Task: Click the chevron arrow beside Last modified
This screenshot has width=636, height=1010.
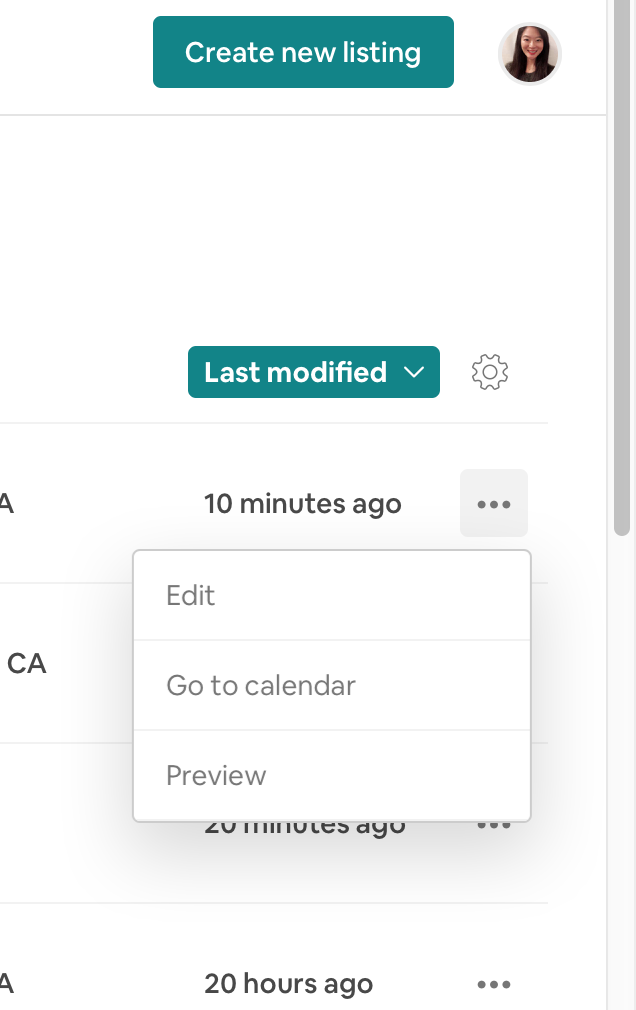Action: [414, 372]
